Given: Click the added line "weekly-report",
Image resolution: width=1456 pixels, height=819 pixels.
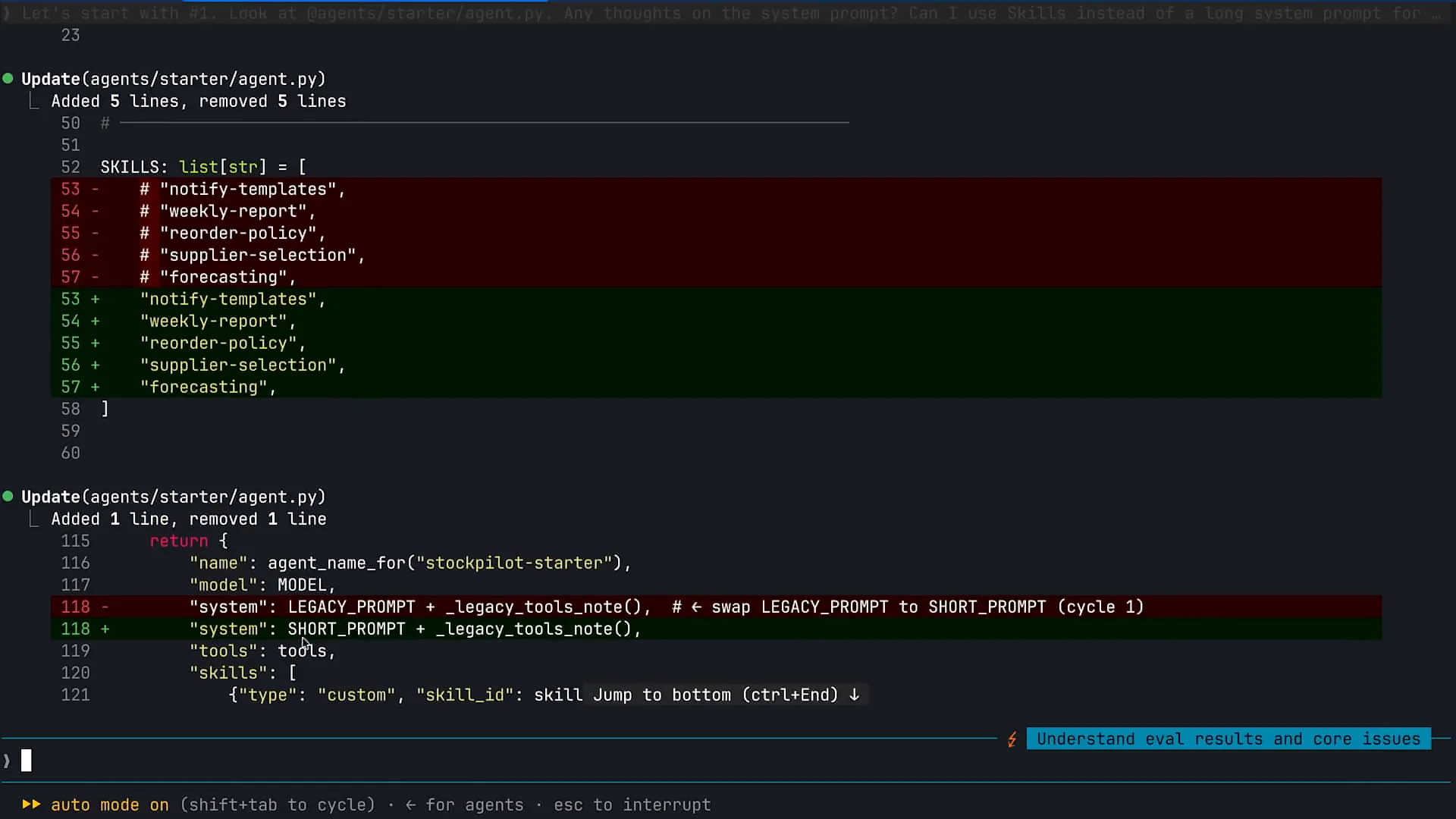Looking at the screenshot, I should coord(716,321).
